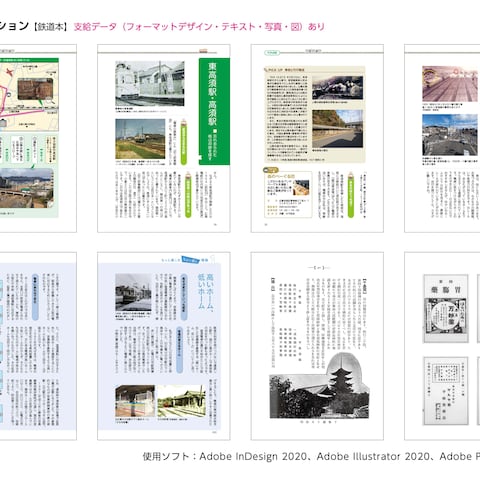Click the black-and-white tram photo beside the green banner
480x480 pixels.
coord(150,84)
